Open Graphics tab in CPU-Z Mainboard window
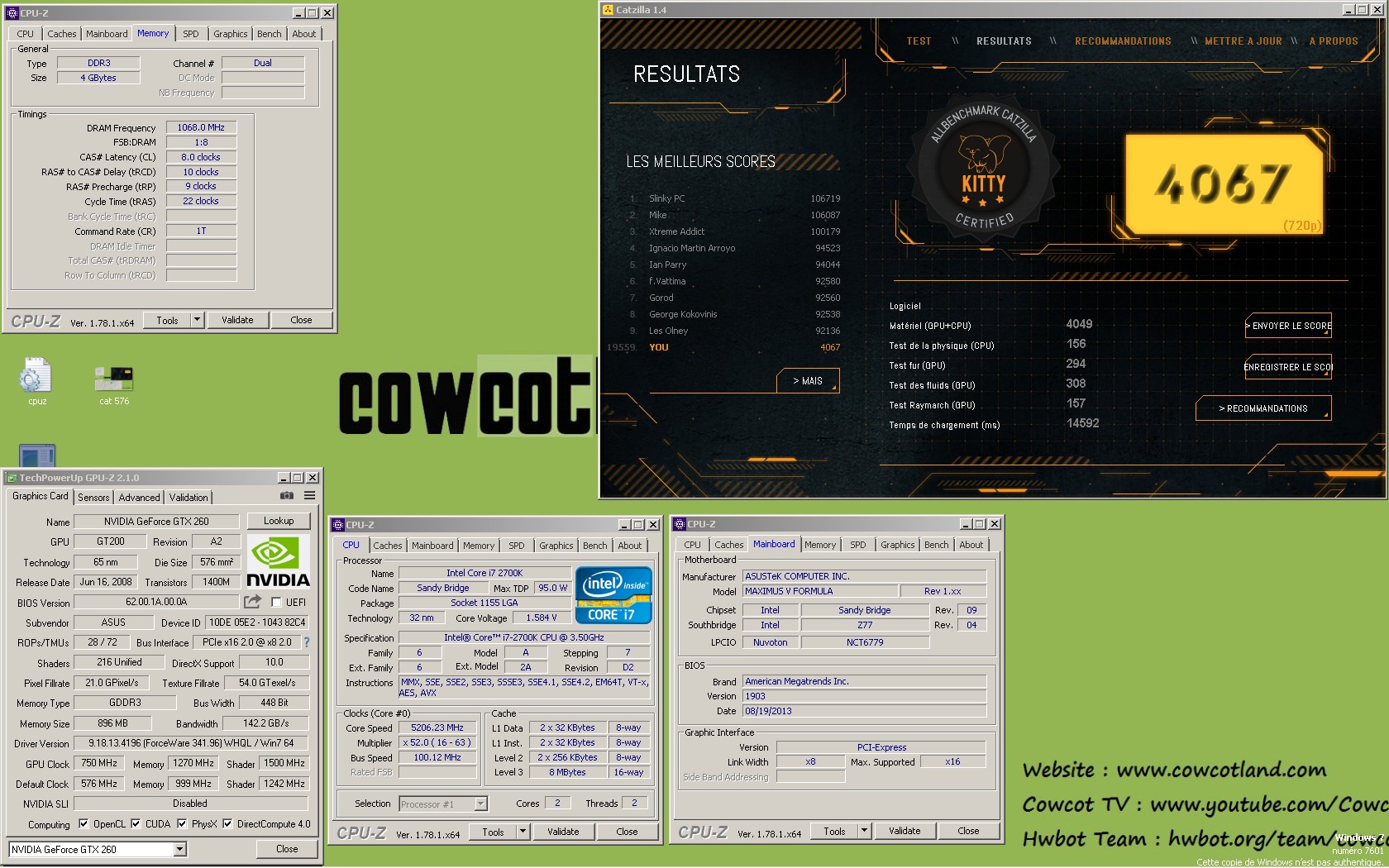1389x868 pixels. click(897, 545)
